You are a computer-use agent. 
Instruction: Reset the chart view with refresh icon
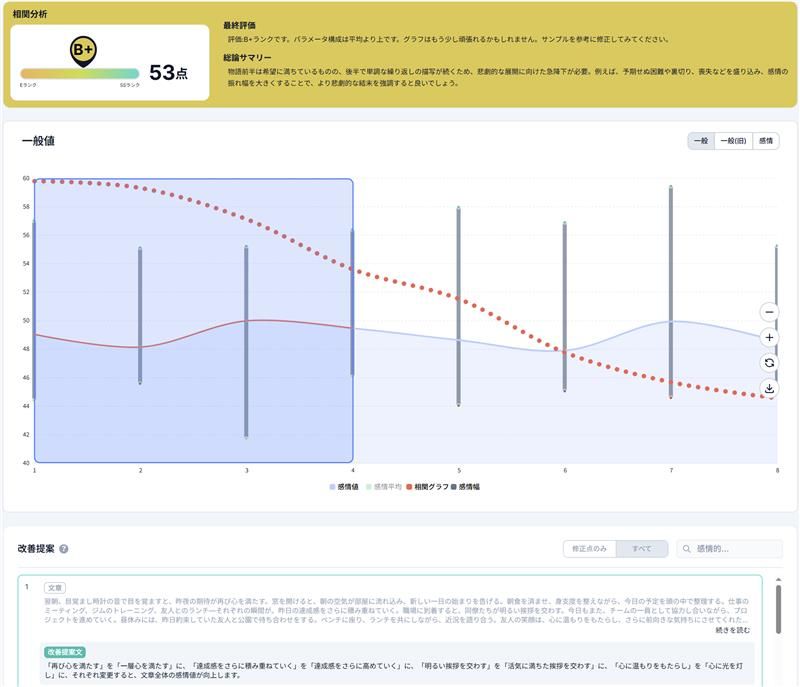point(769,363)
